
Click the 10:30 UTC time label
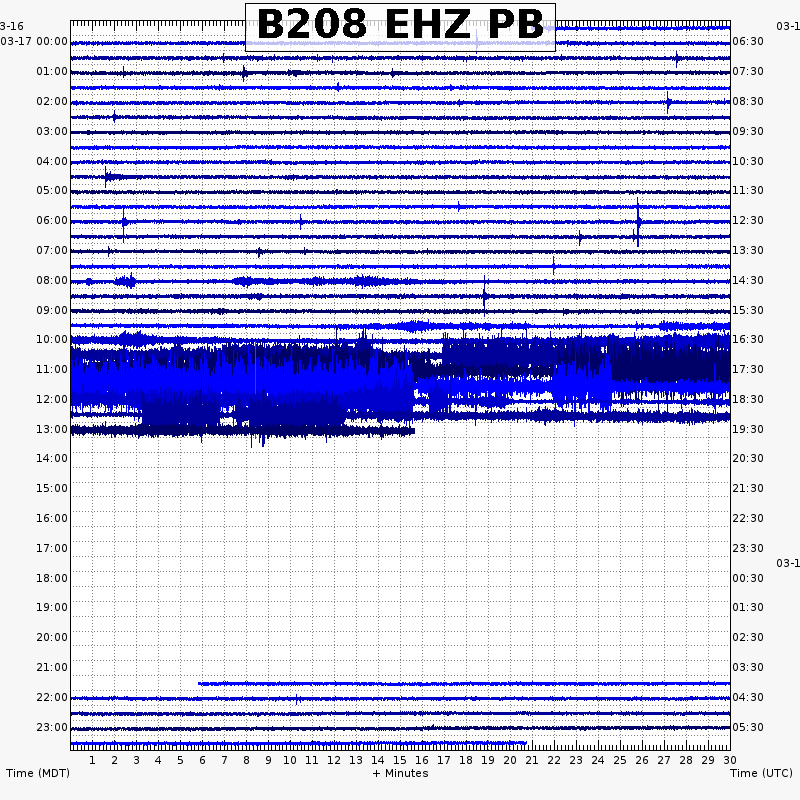point(748,162)
